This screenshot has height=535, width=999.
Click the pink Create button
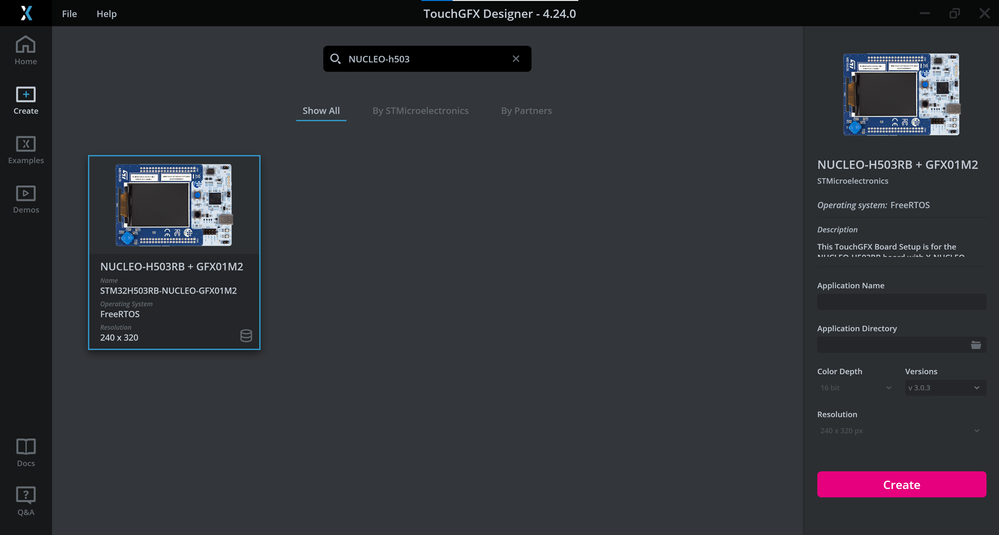[902, 485]
